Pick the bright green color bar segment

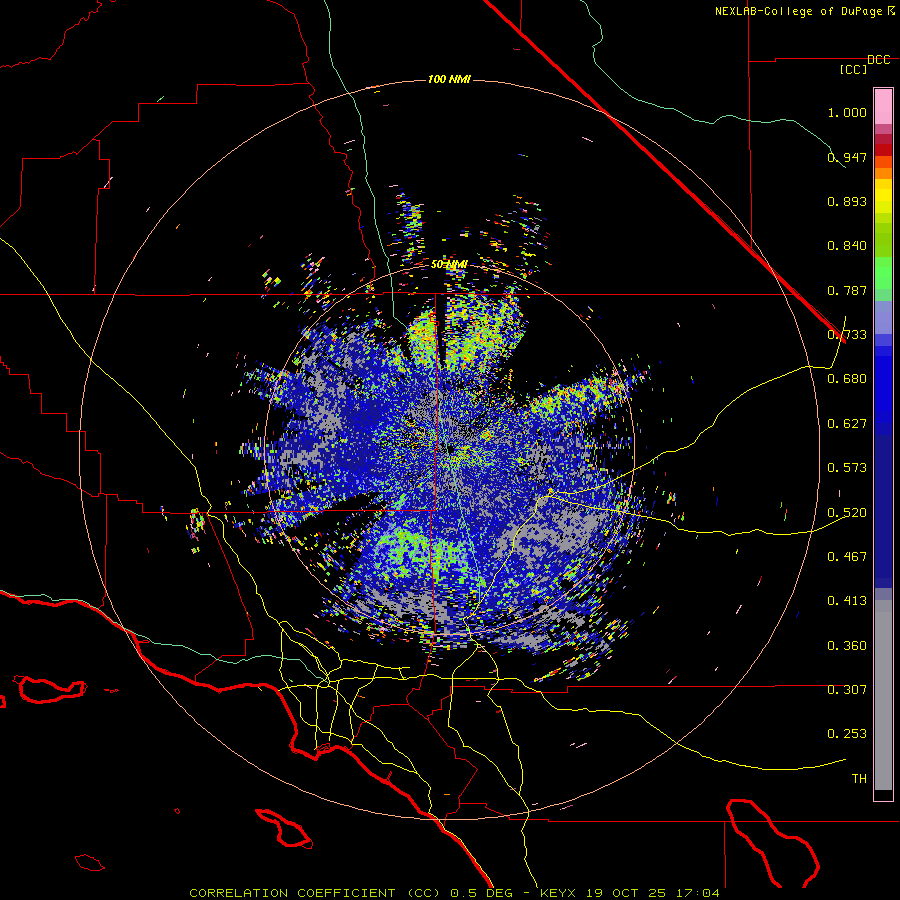[x=883, y=273]
